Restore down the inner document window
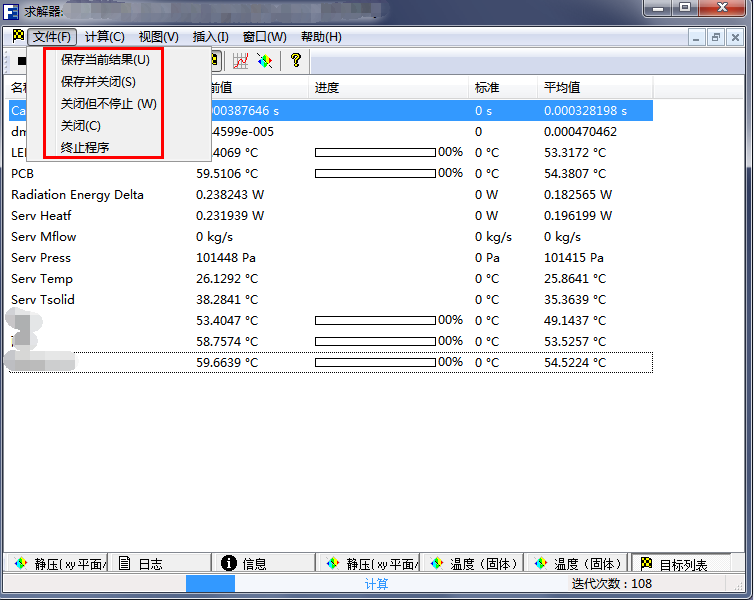The image size is (754, 600). pyautogui.click(x=716, y=37)
